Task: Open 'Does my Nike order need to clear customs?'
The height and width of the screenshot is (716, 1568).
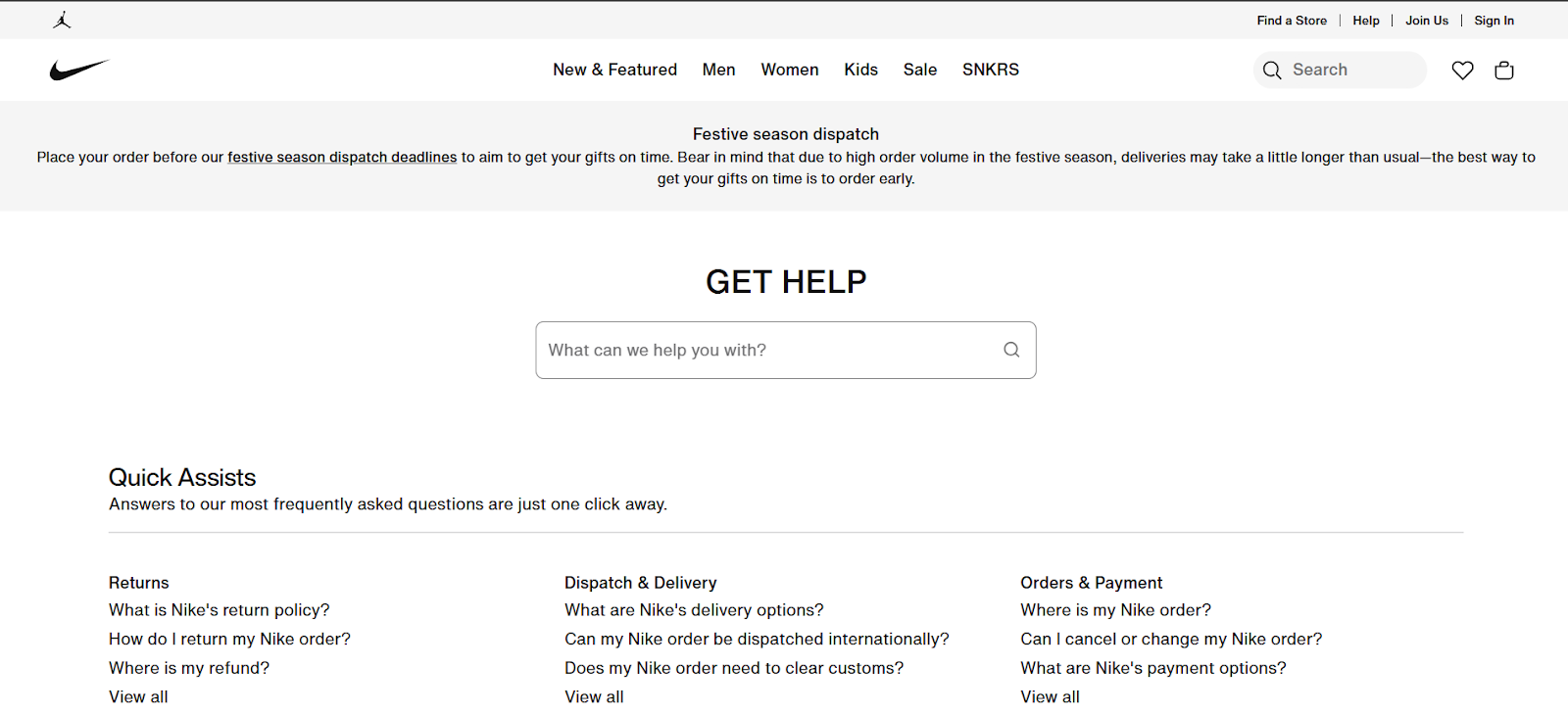Action: click(734, 668)
